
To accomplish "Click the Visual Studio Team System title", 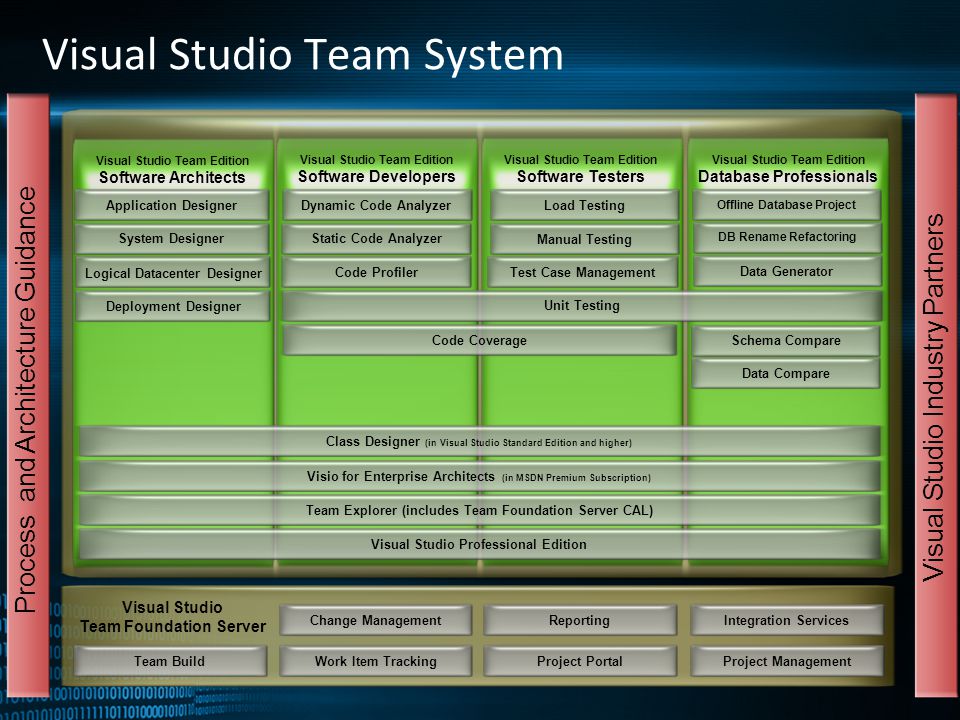I will [303, 54].
